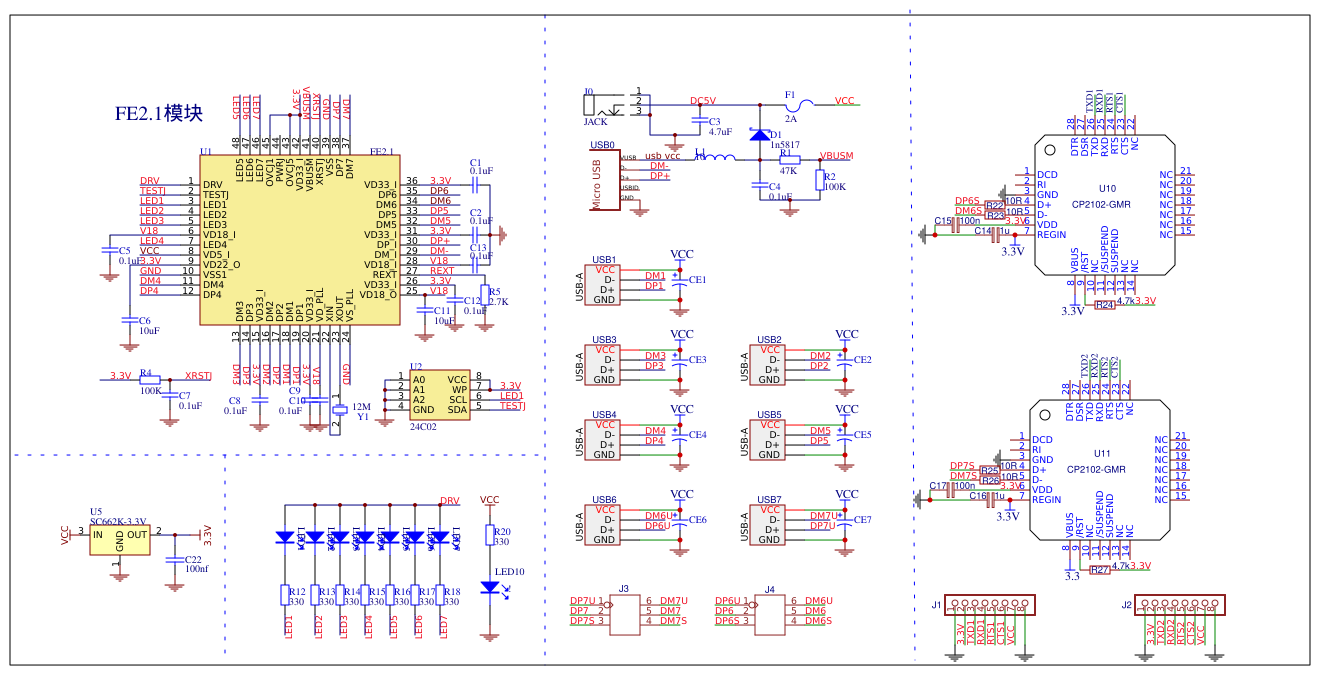Click the TESTJ label at U2 SDA
The image size is (1320, 675).
point(512,405)
